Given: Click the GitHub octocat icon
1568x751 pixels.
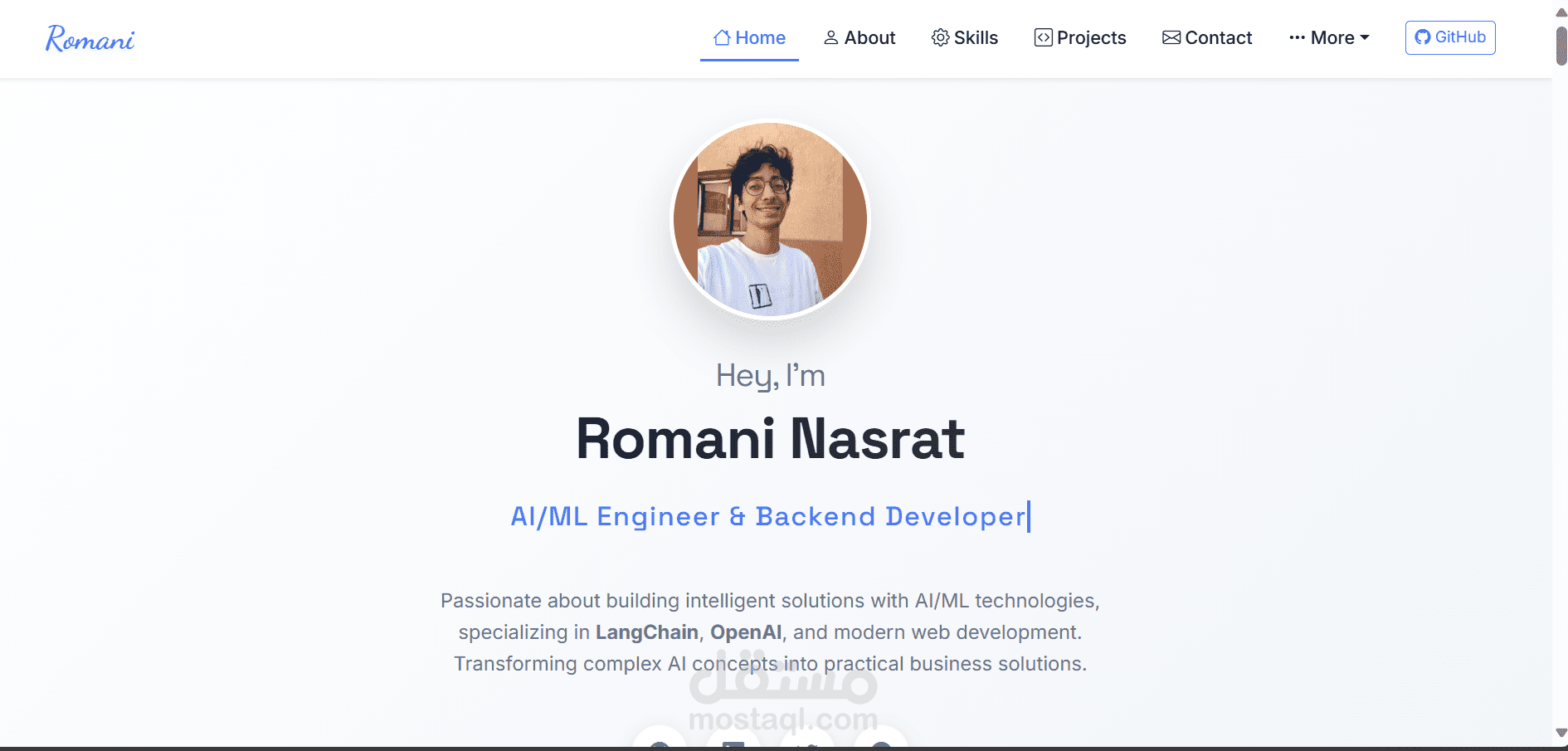Looking at the screenshot, I should 1423,37.
